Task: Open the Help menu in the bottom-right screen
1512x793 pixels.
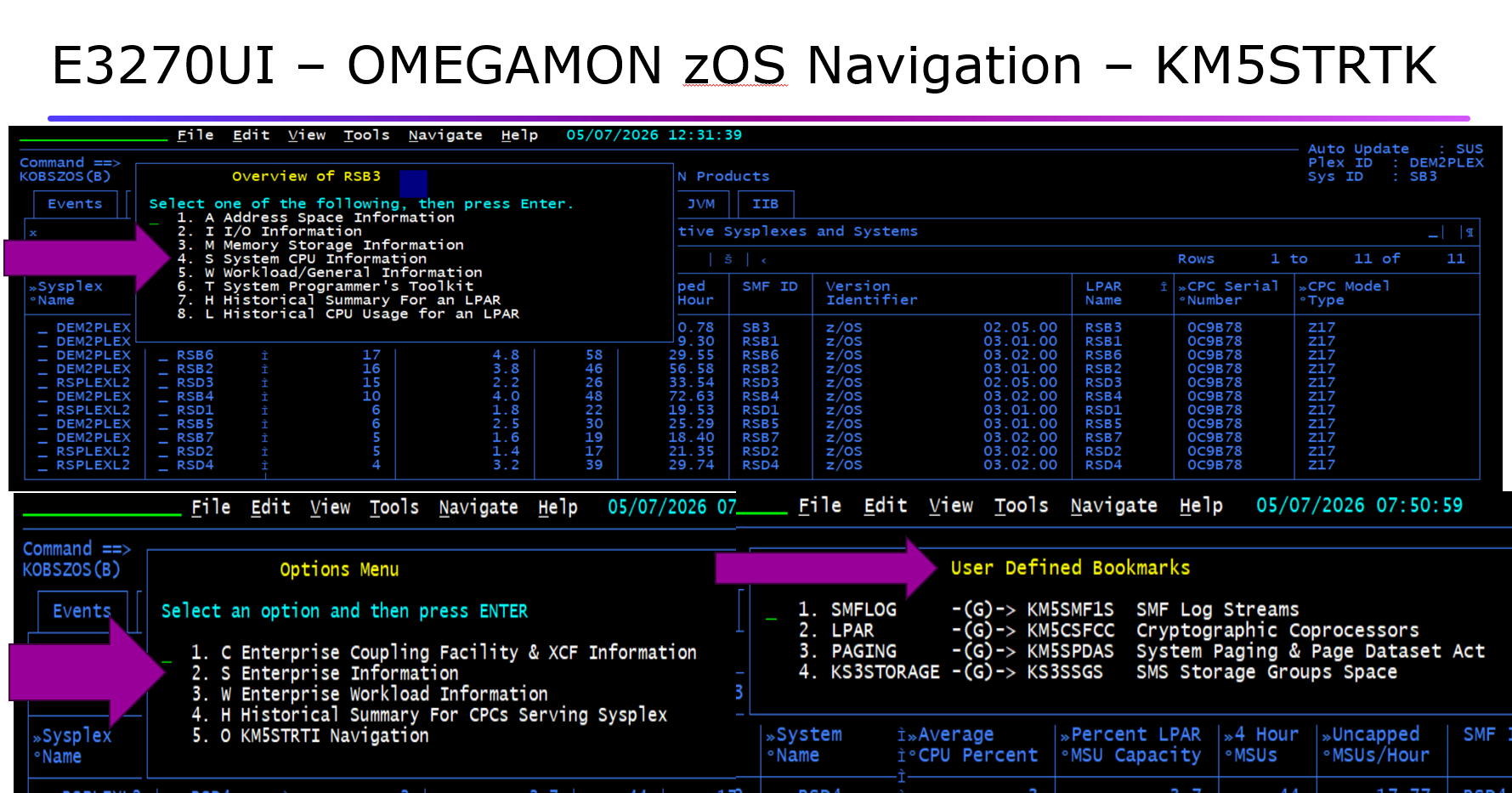Action: click(x=1201, y=506)
